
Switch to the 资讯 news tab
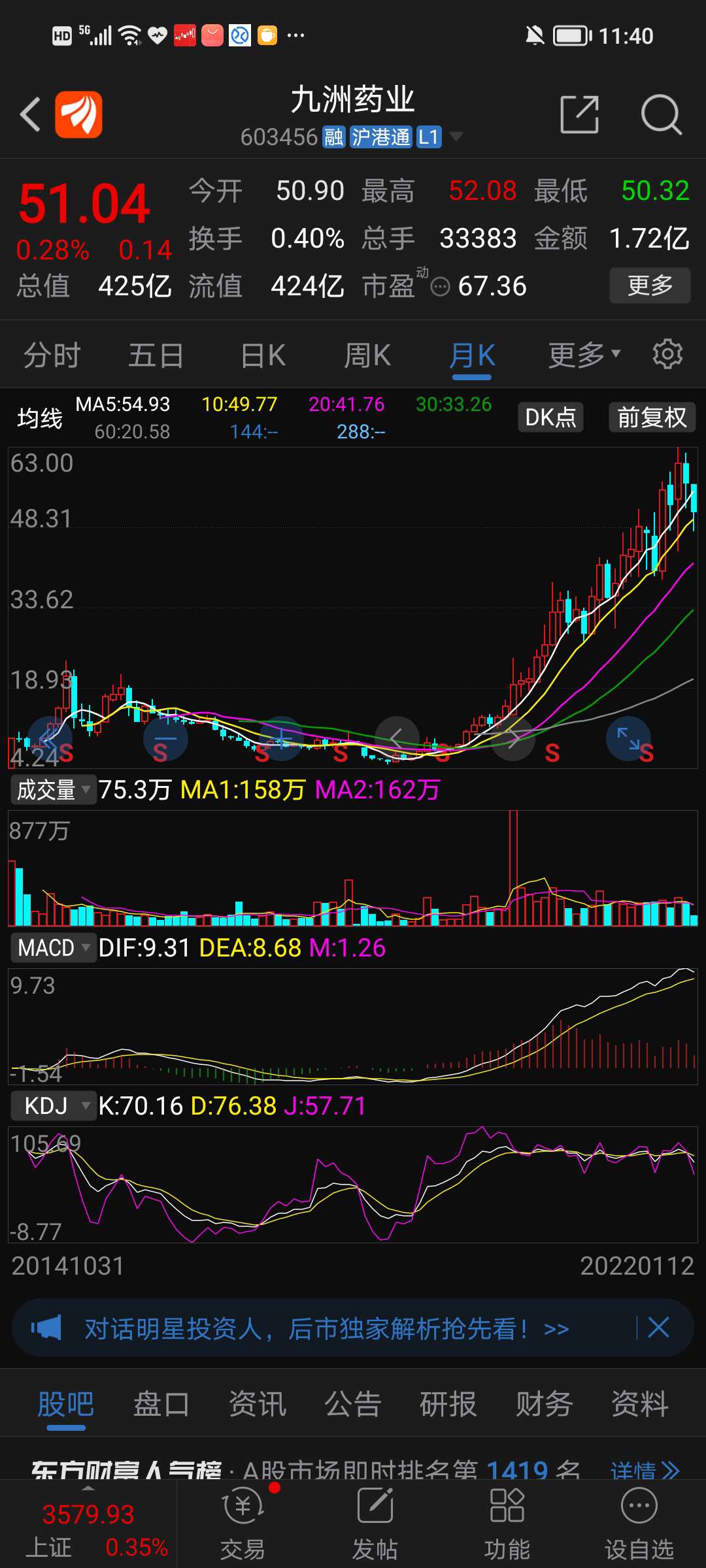click(258, 1403)
